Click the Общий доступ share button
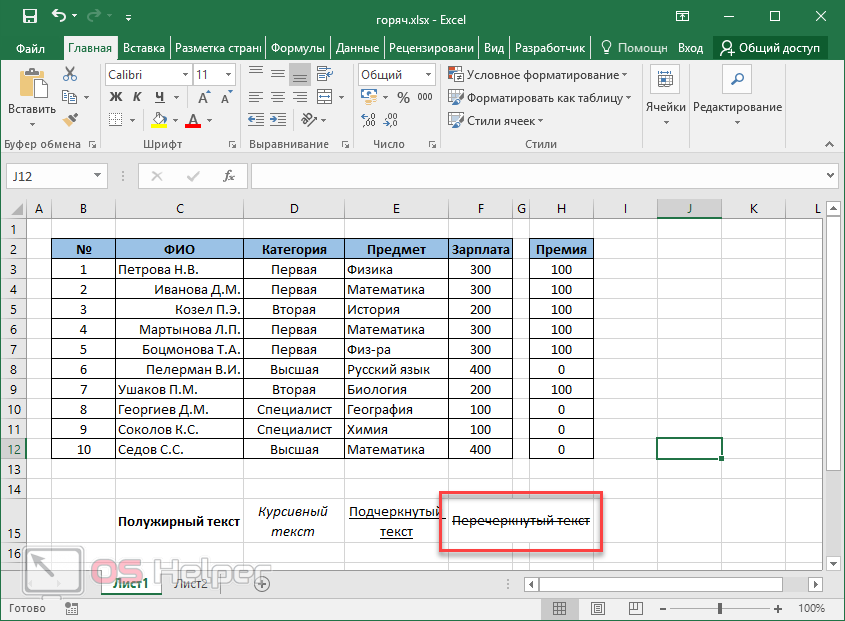Viewport: 845px width, 621px height. point(770,48)
